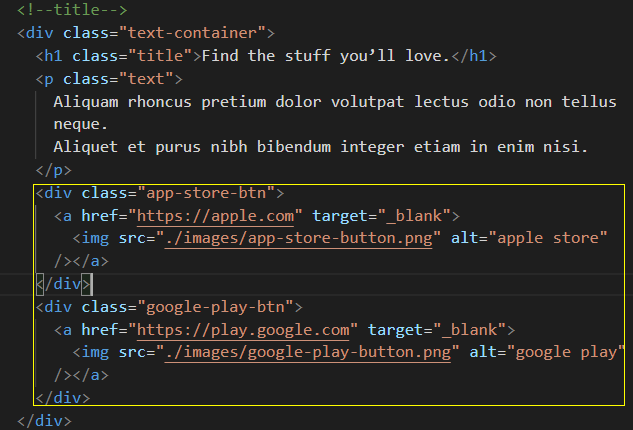
Task: Click the "app-store-btn" class value
Action: coord(206,193)
